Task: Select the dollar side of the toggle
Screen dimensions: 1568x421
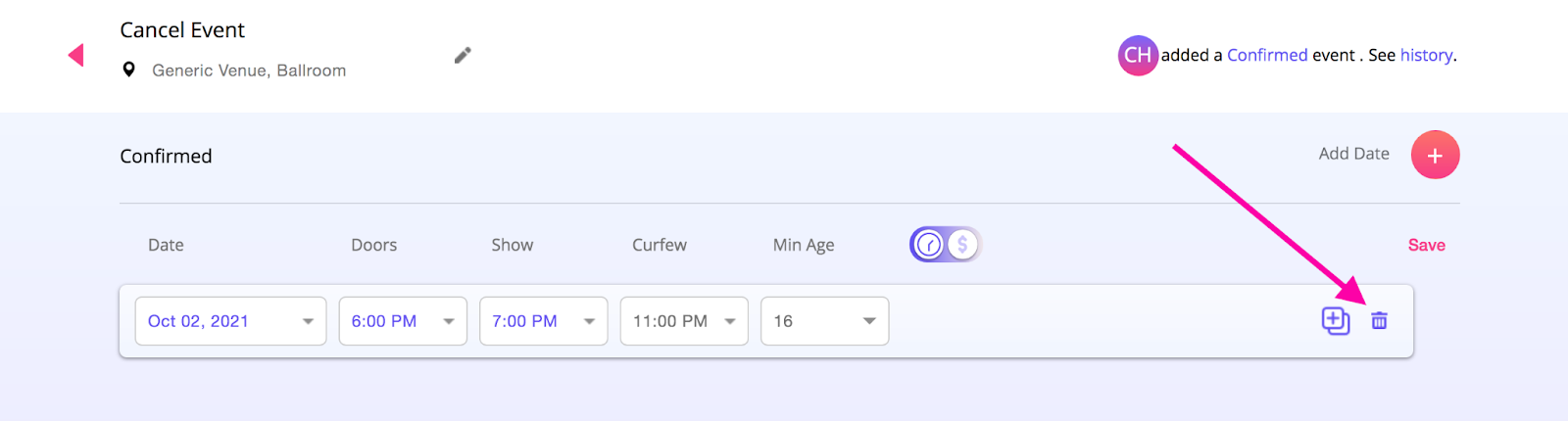Action: 962,244
